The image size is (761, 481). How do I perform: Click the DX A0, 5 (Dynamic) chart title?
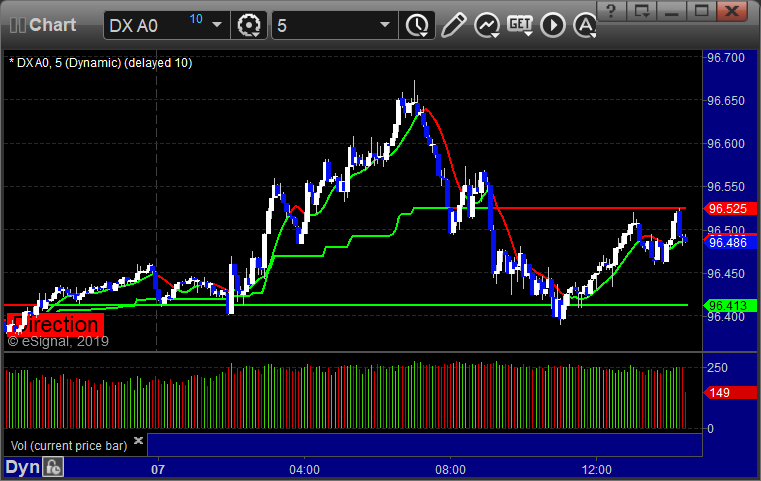(x=100, y=63)
